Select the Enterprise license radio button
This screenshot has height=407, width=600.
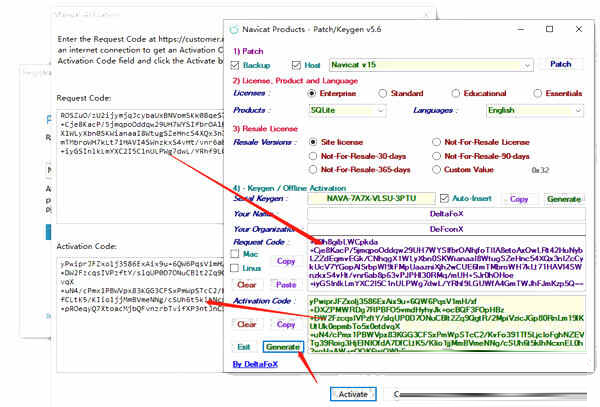312,93
